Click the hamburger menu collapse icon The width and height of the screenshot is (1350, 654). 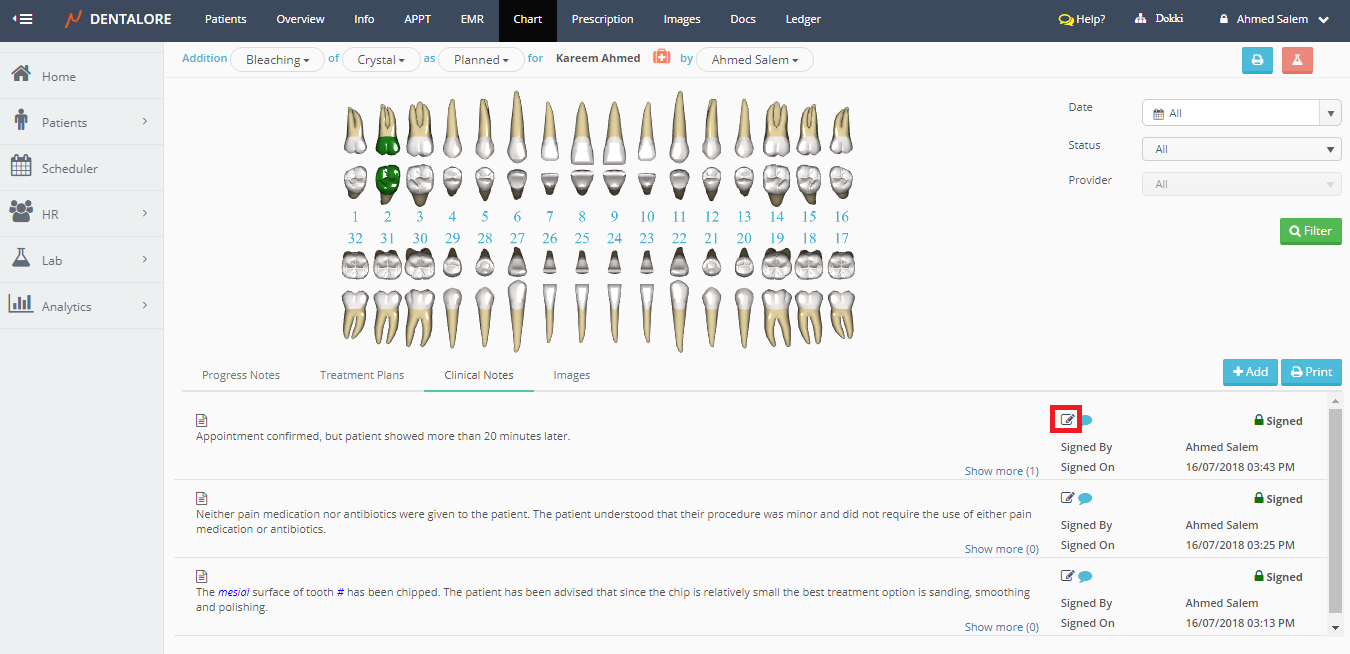click(22, 19)
